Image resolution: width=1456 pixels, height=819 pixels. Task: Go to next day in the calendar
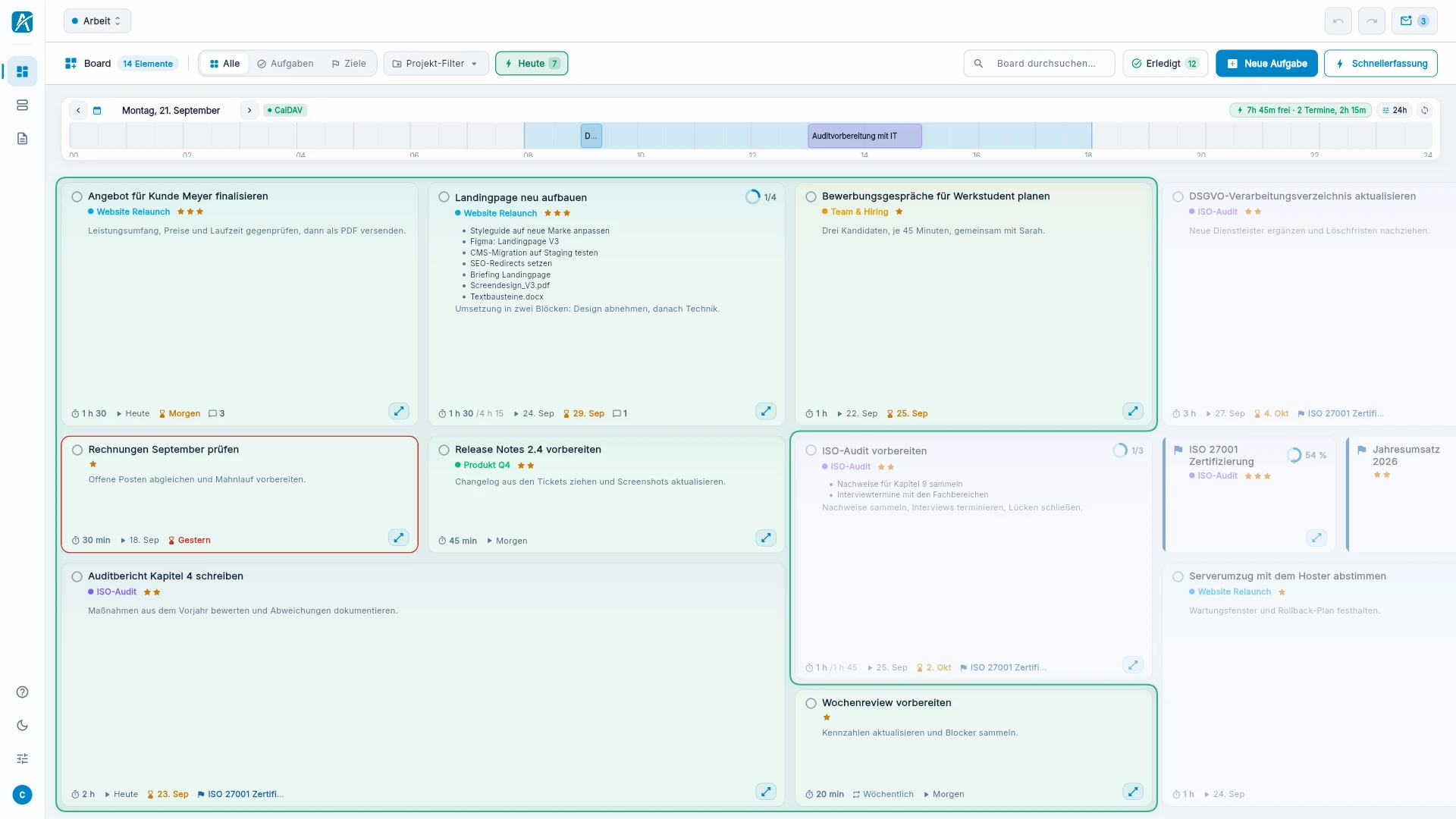(249, 110)
